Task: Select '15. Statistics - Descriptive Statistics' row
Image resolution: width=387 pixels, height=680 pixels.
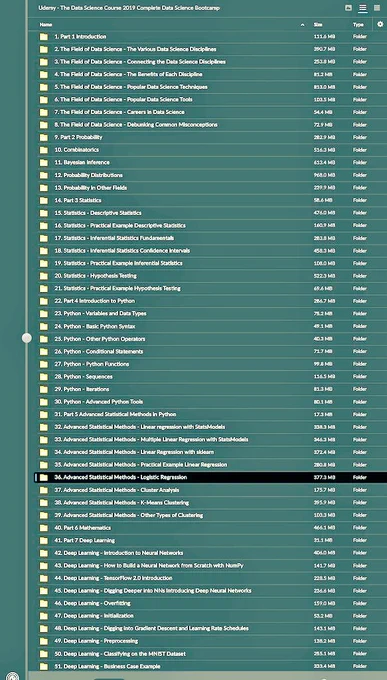Action: [210, 213]
